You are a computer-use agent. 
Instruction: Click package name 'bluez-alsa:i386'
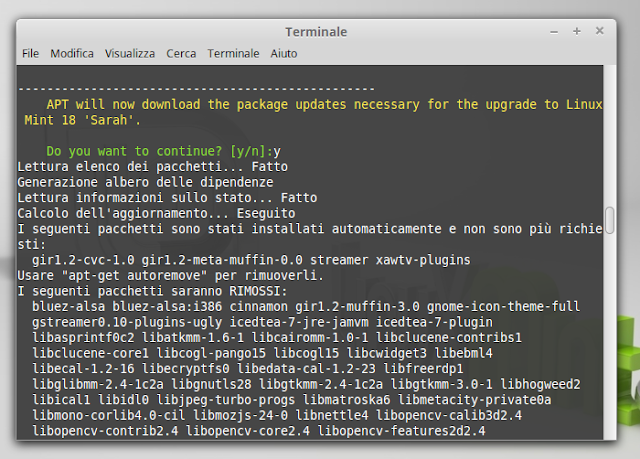[x=167, y=306]
